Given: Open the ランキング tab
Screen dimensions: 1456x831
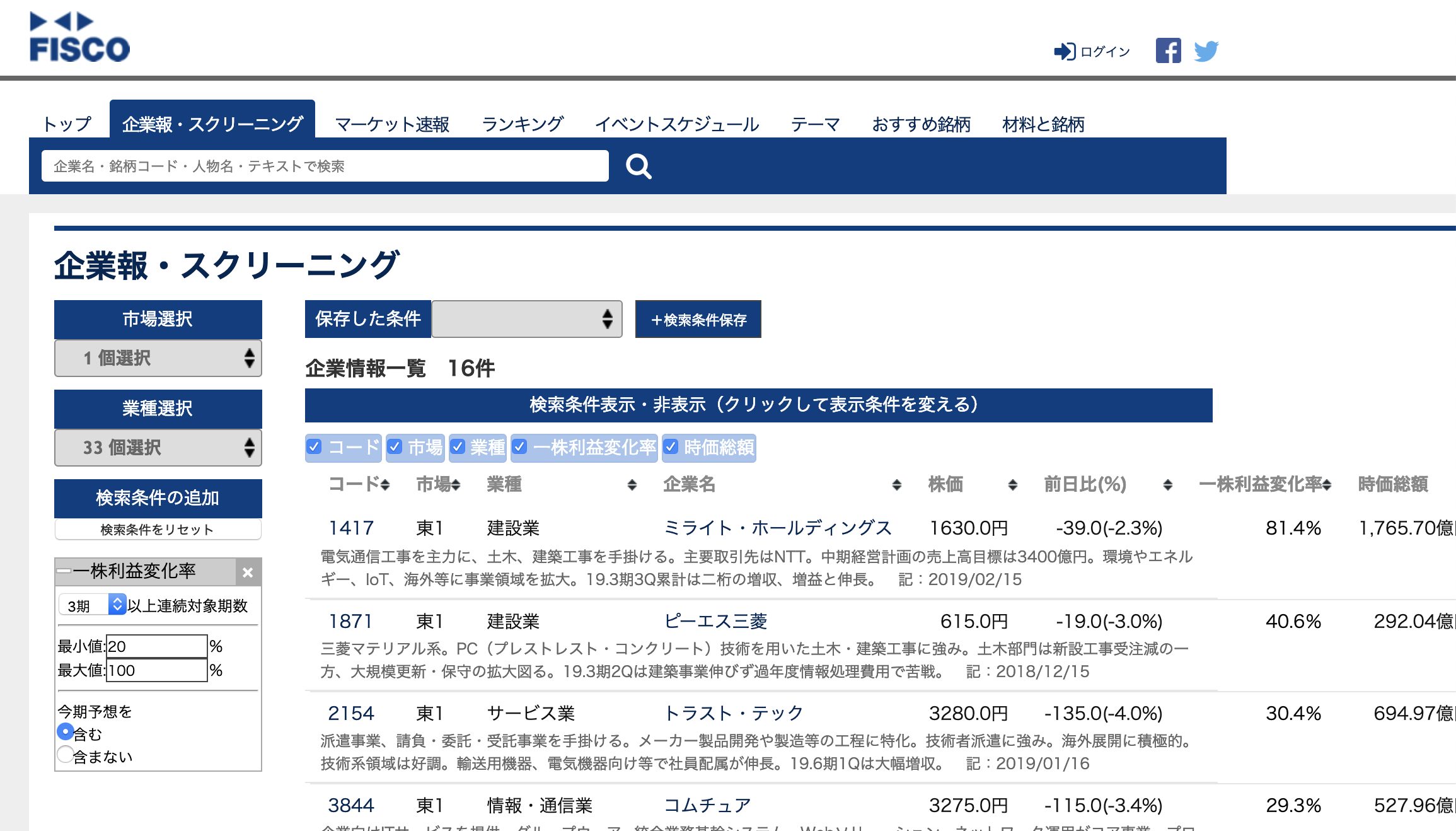Looking at the screenshot, I should [x=523, y=124].
